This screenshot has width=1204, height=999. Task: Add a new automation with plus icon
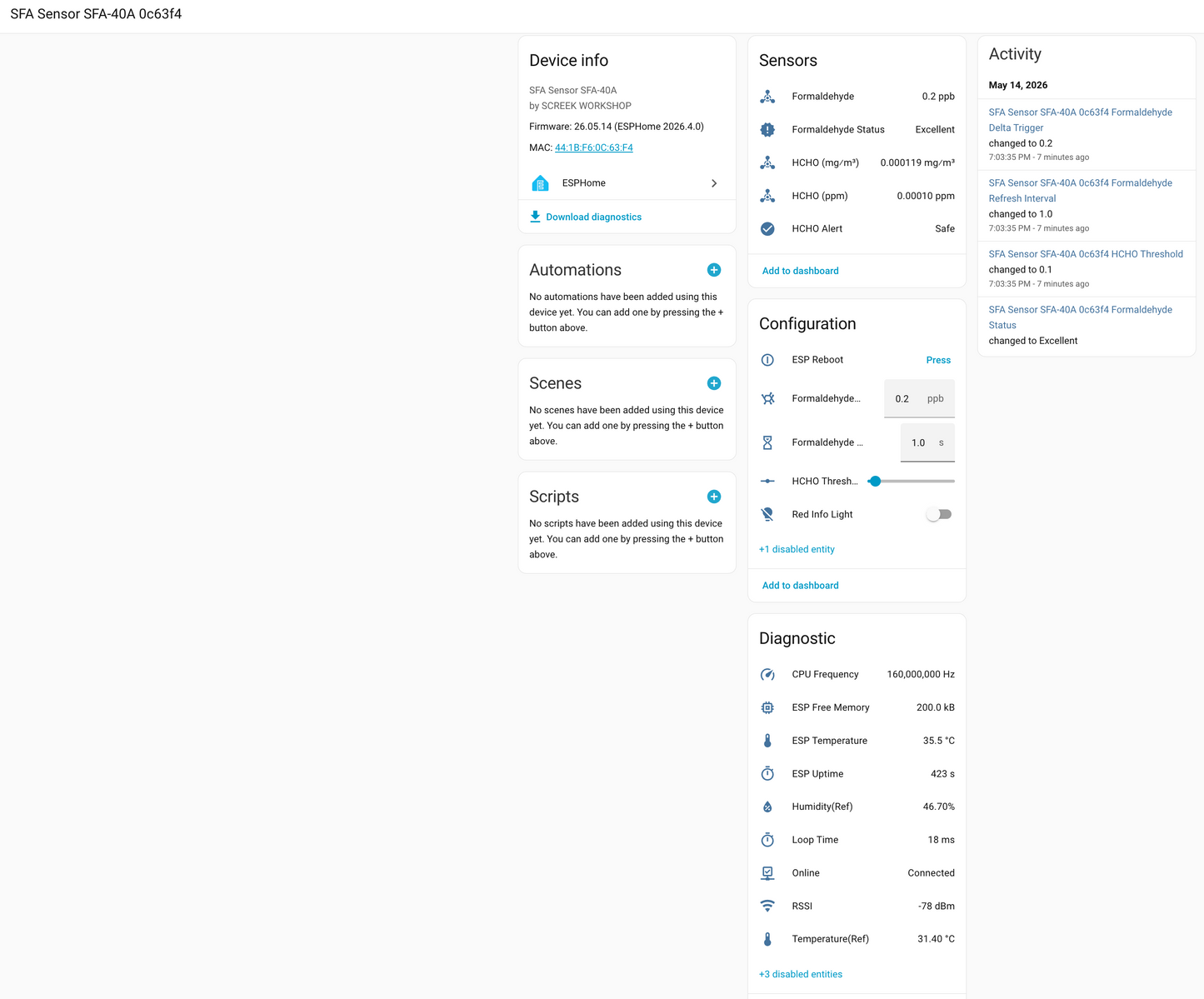[714, 270]
